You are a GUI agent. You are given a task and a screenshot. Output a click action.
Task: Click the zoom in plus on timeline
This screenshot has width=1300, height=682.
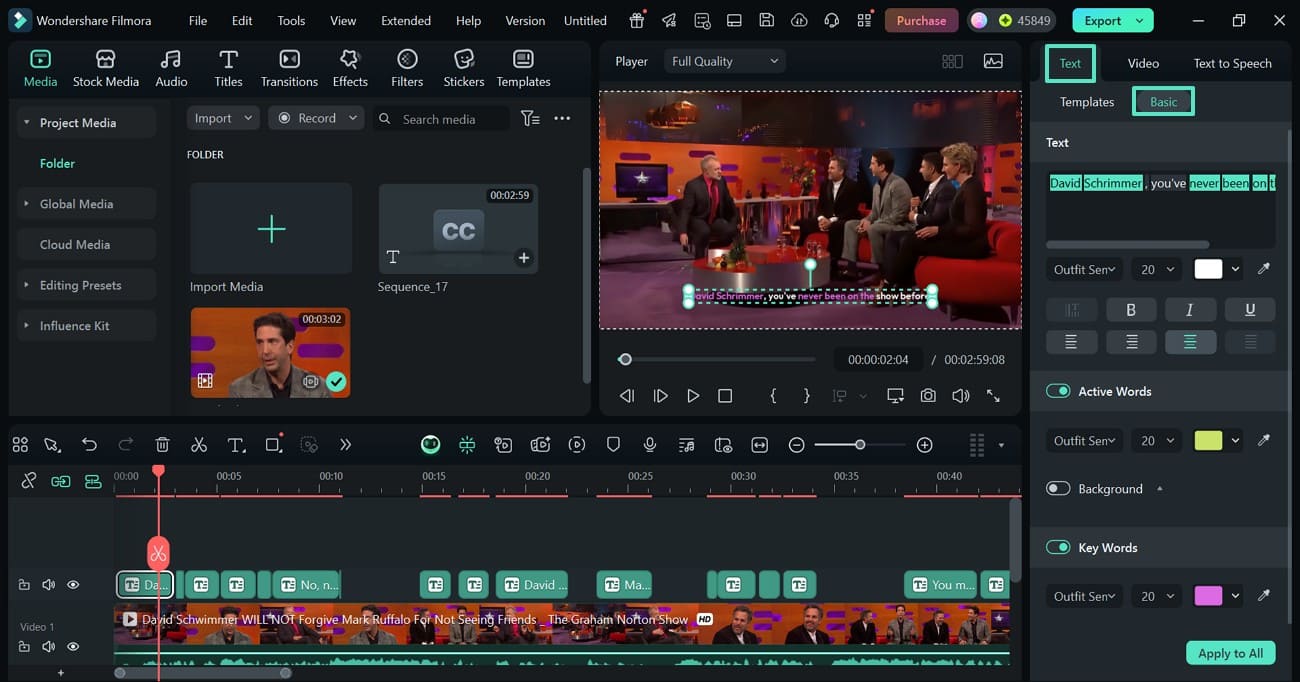[925, 445]
